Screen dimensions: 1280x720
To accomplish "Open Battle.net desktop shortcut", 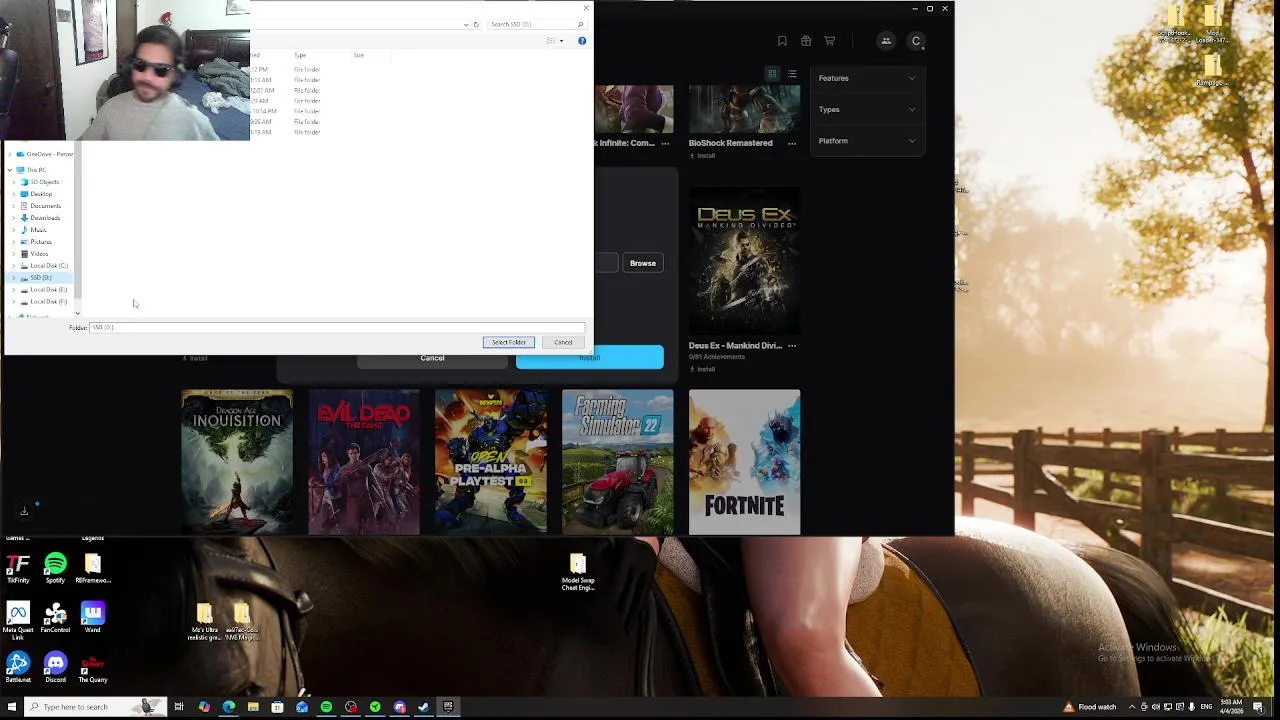I will 18,667.
